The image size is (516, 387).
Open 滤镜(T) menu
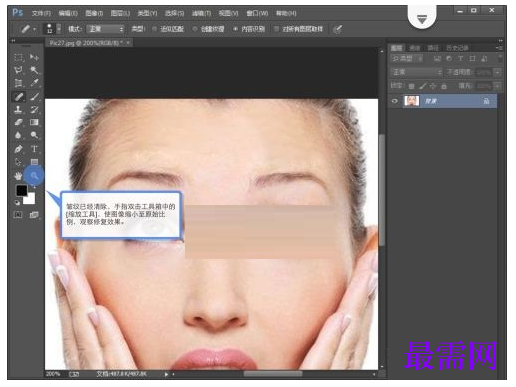[201, 13]
